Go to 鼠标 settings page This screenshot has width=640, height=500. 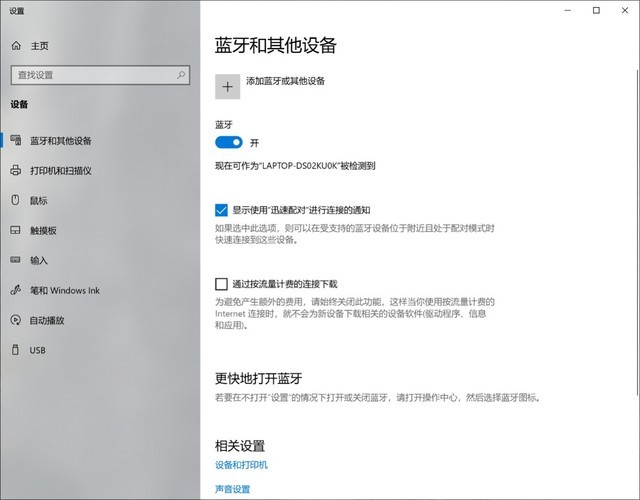[38, 200]
